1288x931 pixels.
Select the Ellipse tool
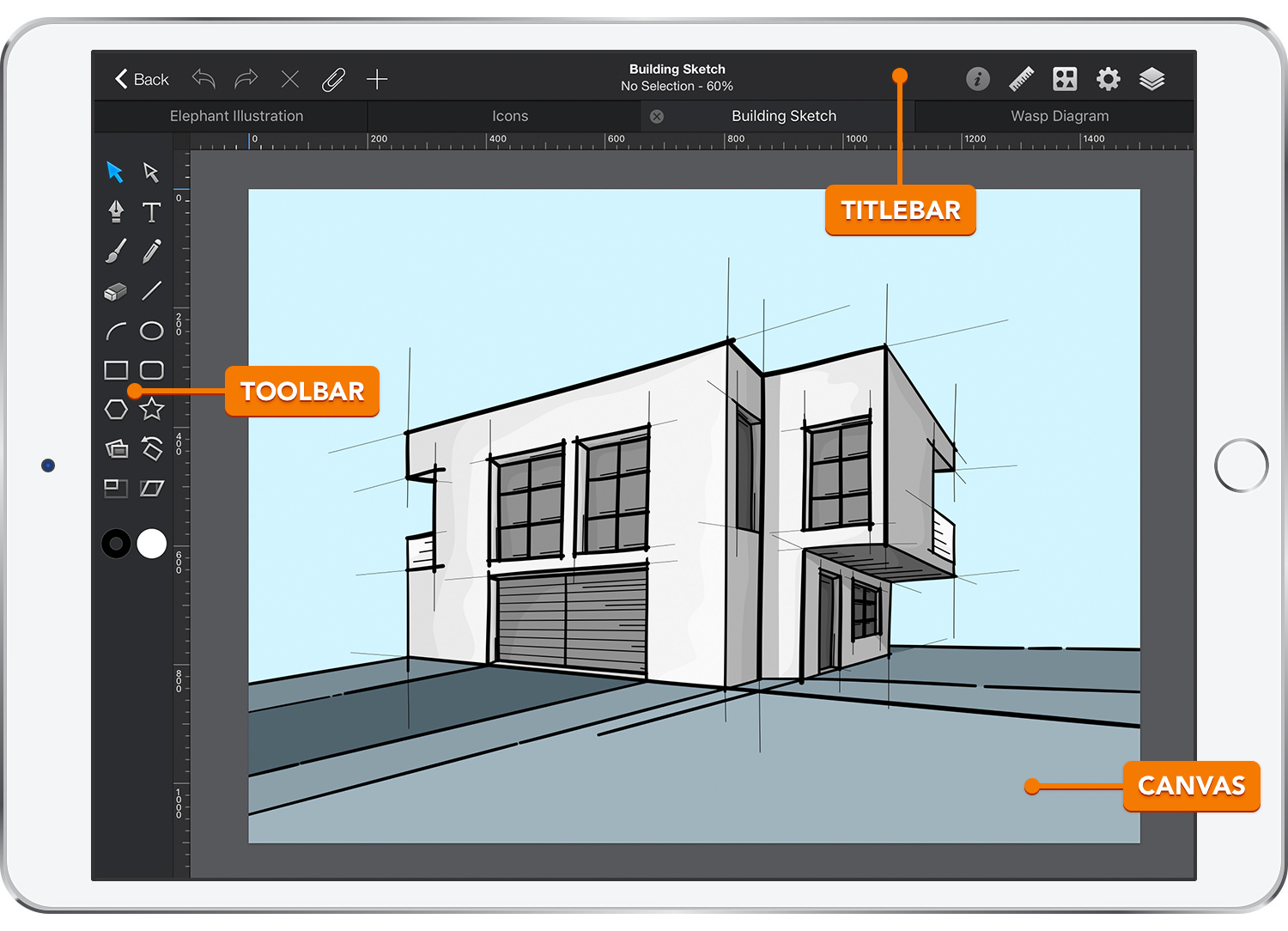(152, 331)
